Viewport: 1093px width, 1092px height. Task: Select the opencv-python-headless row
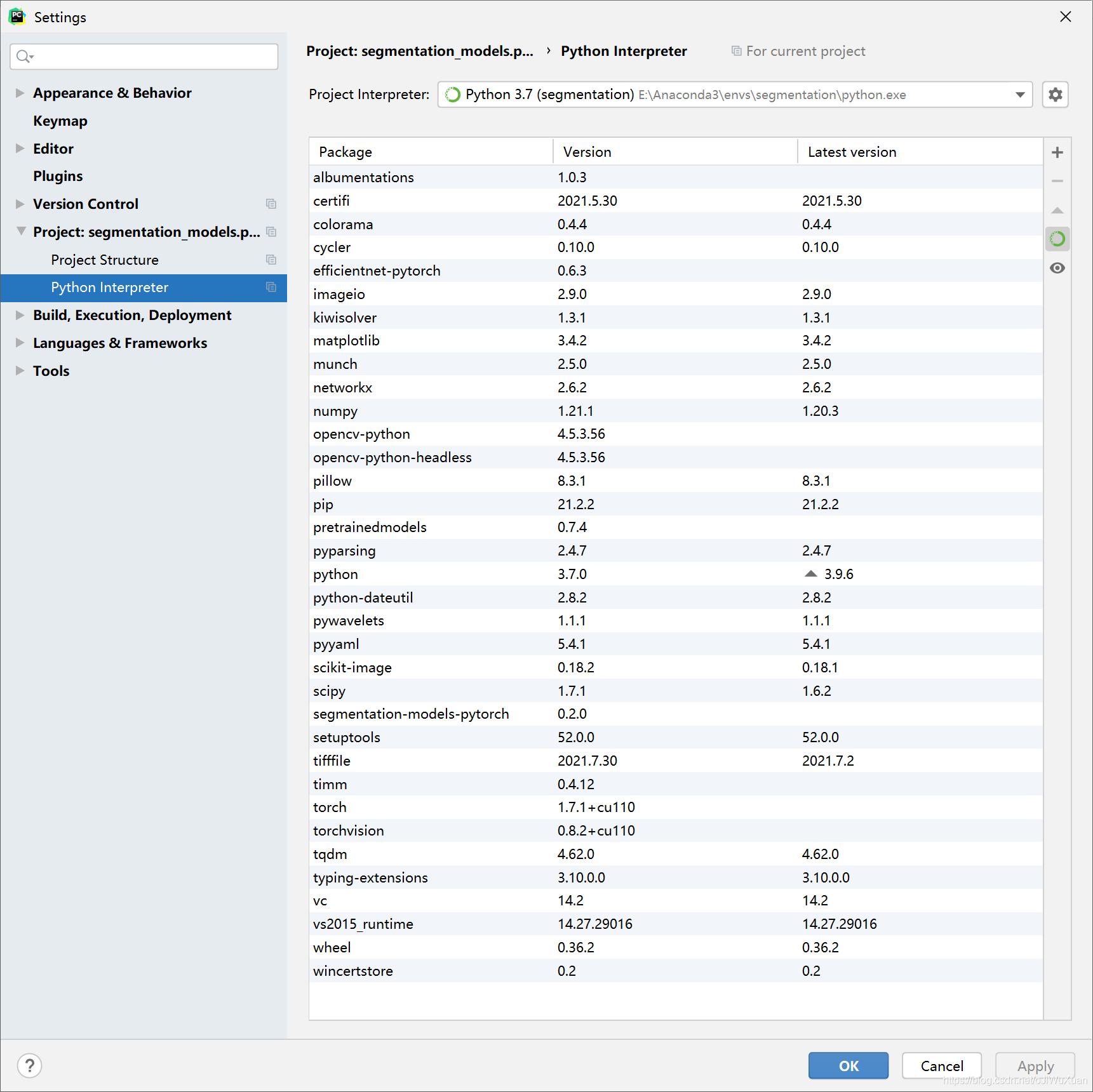[676, 457]
